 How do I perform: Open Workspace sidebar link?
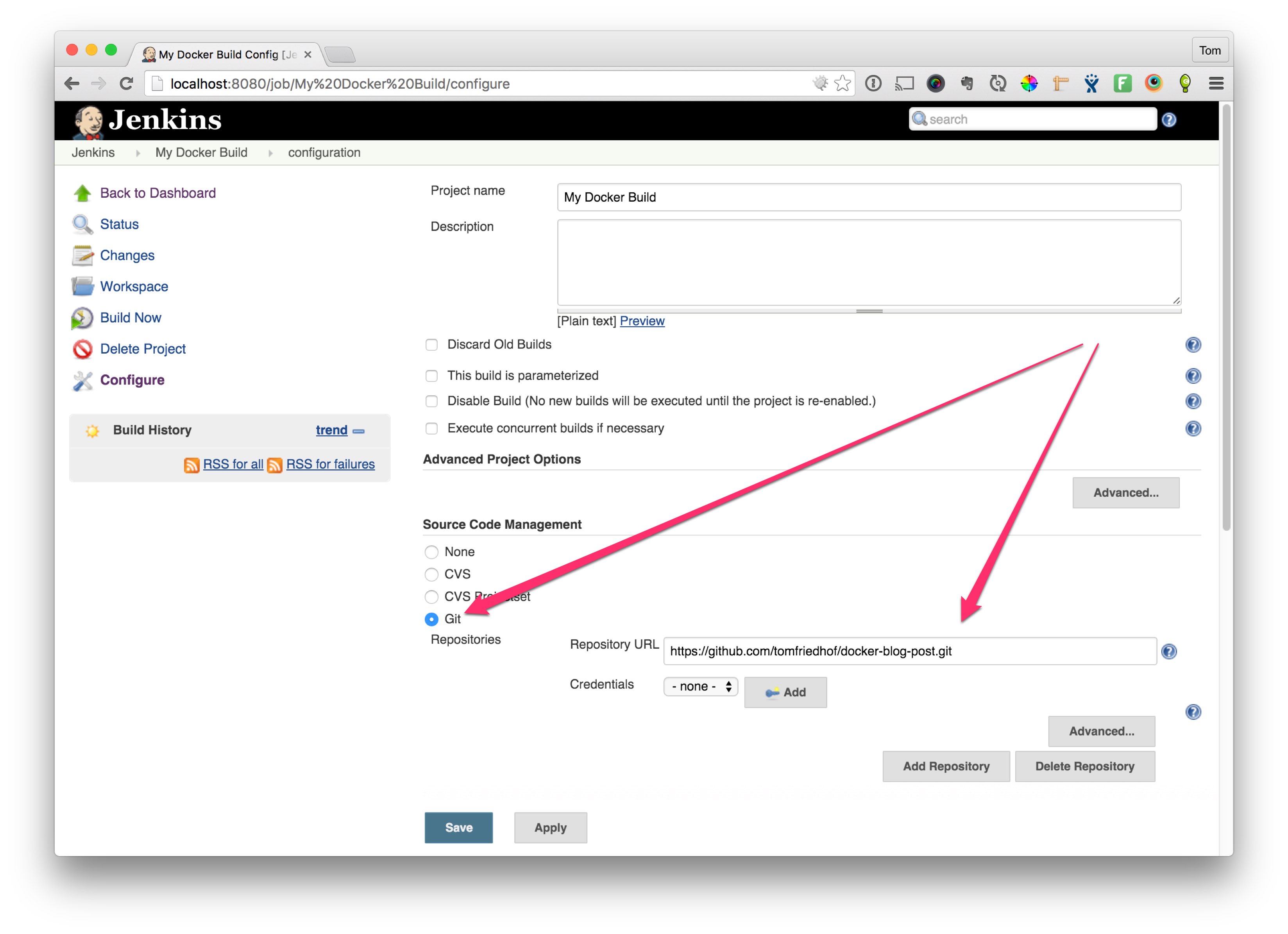point(134,287)
